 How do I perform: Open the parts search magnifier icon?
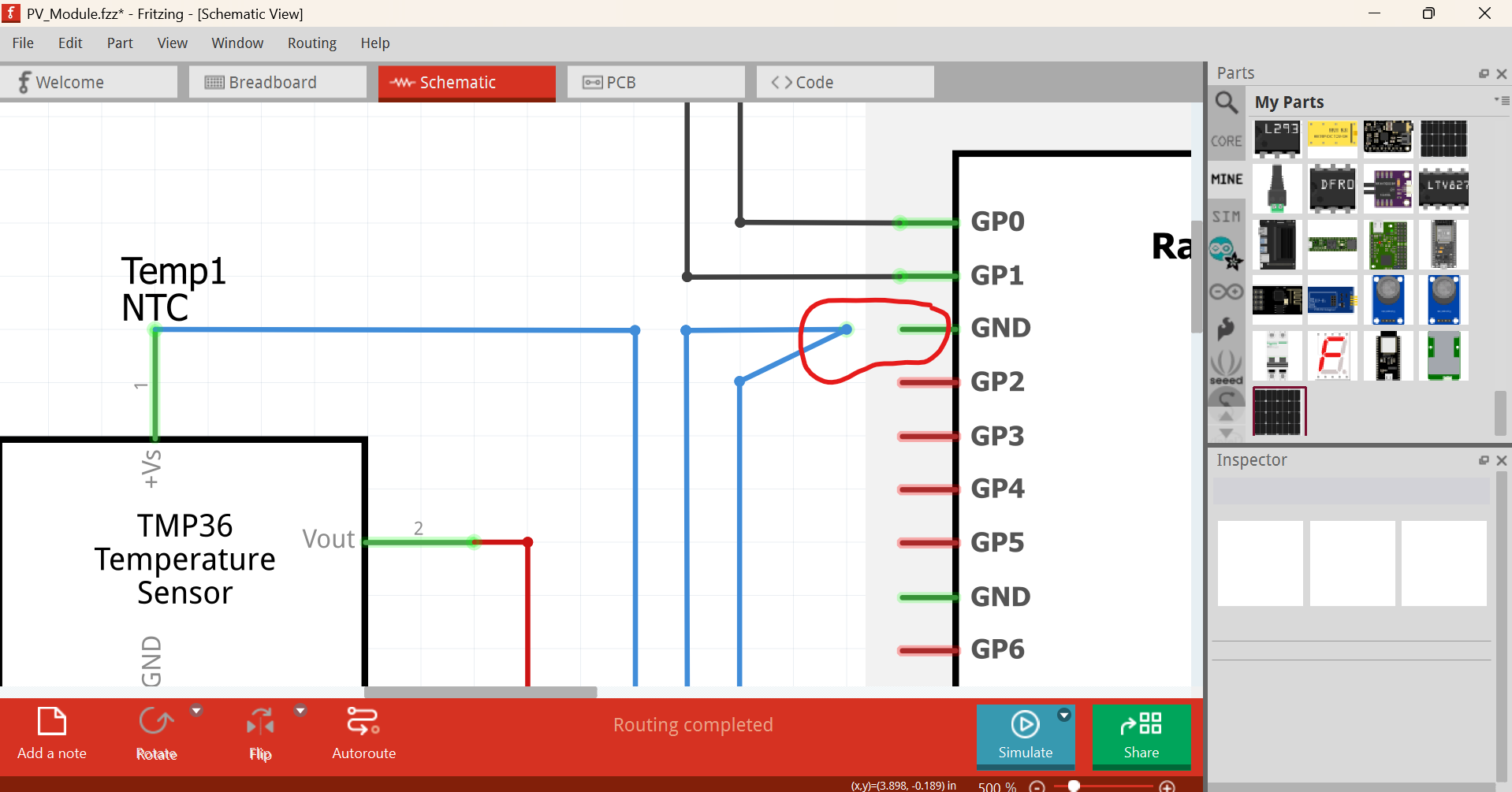point(1226,102)
